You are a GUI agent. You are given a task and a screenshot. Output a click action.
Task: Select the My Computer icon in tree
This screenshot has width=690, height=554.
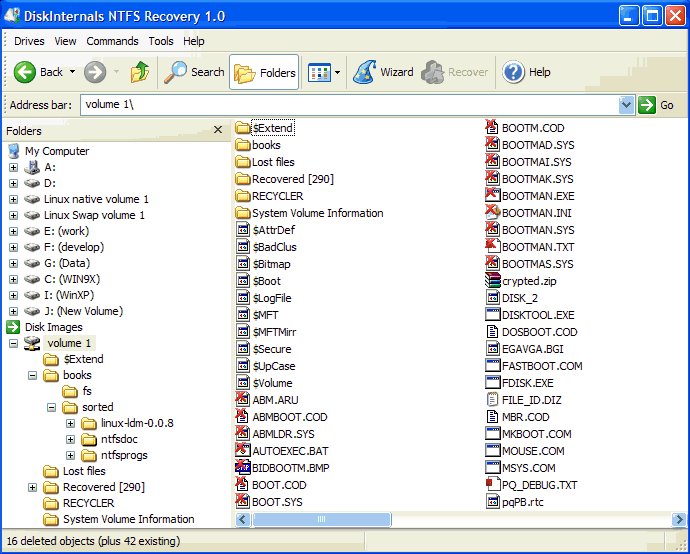(14, 151)
